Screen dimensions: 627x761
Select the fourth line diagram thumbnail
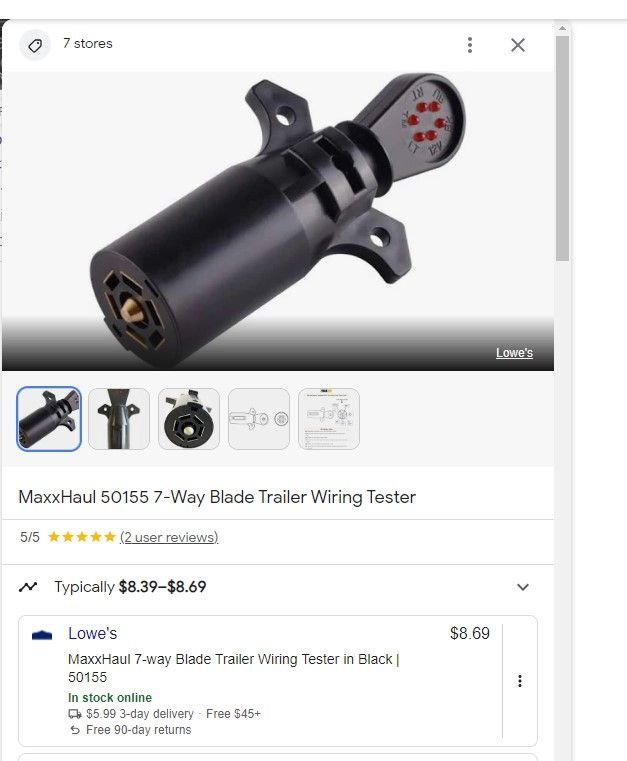tap(259, 419)
